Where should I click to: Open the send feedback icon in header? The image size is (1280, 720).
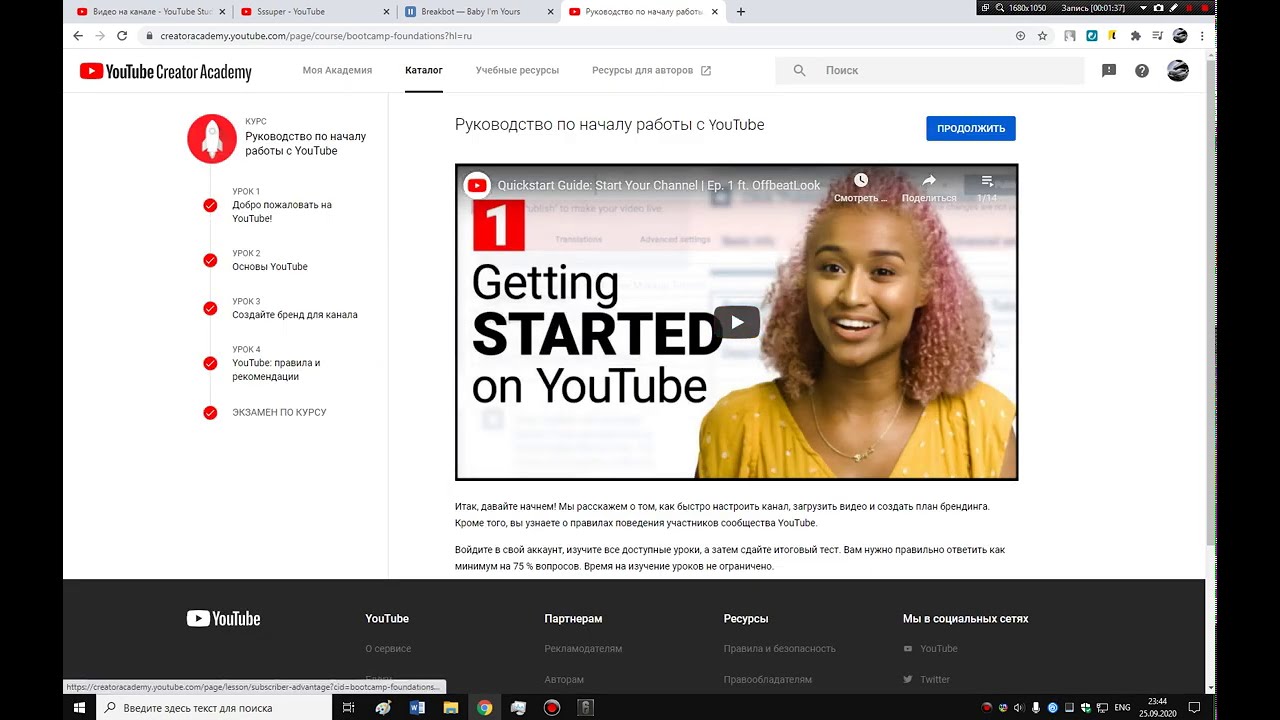pos(1109,71)
